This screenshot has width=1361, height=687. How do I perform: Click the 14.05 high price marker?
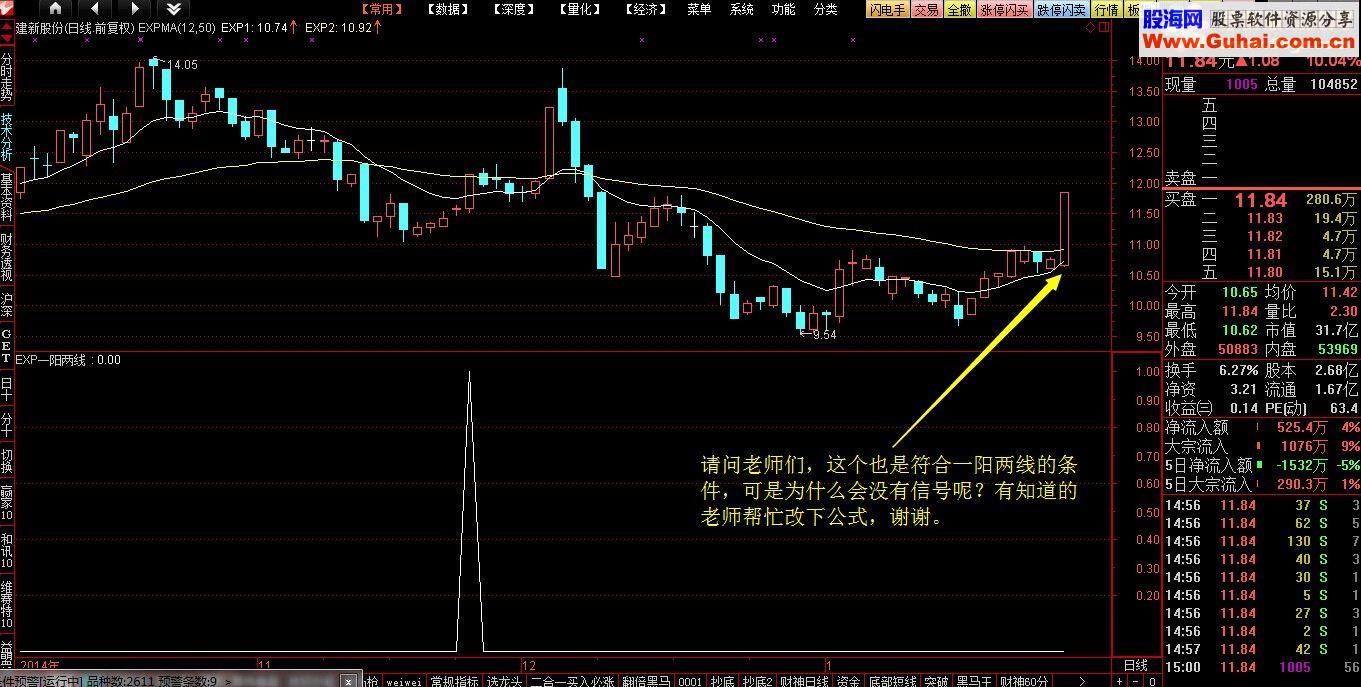coord(182,64)
